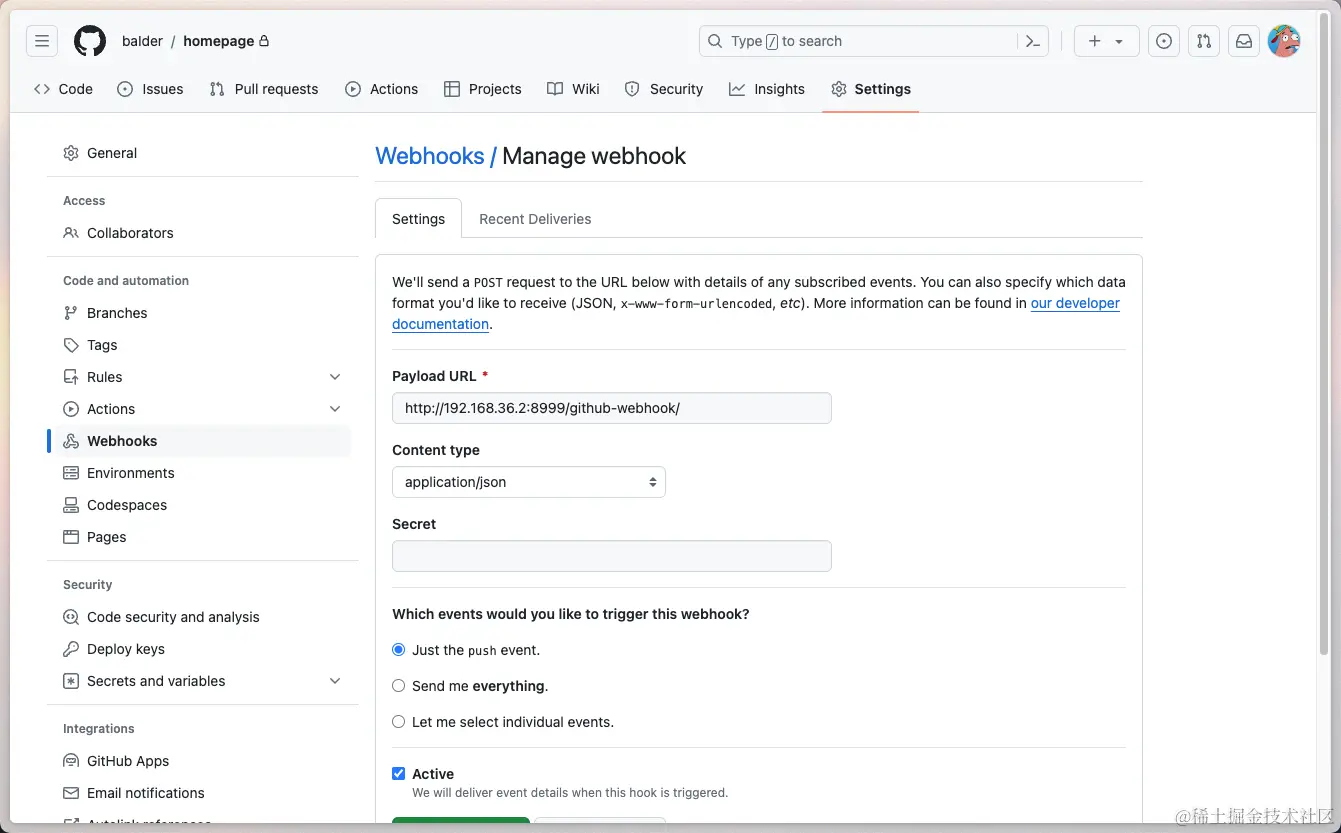
Task: Go back via the Webhooks breadcrumb link
Action: tap(429, 156)
